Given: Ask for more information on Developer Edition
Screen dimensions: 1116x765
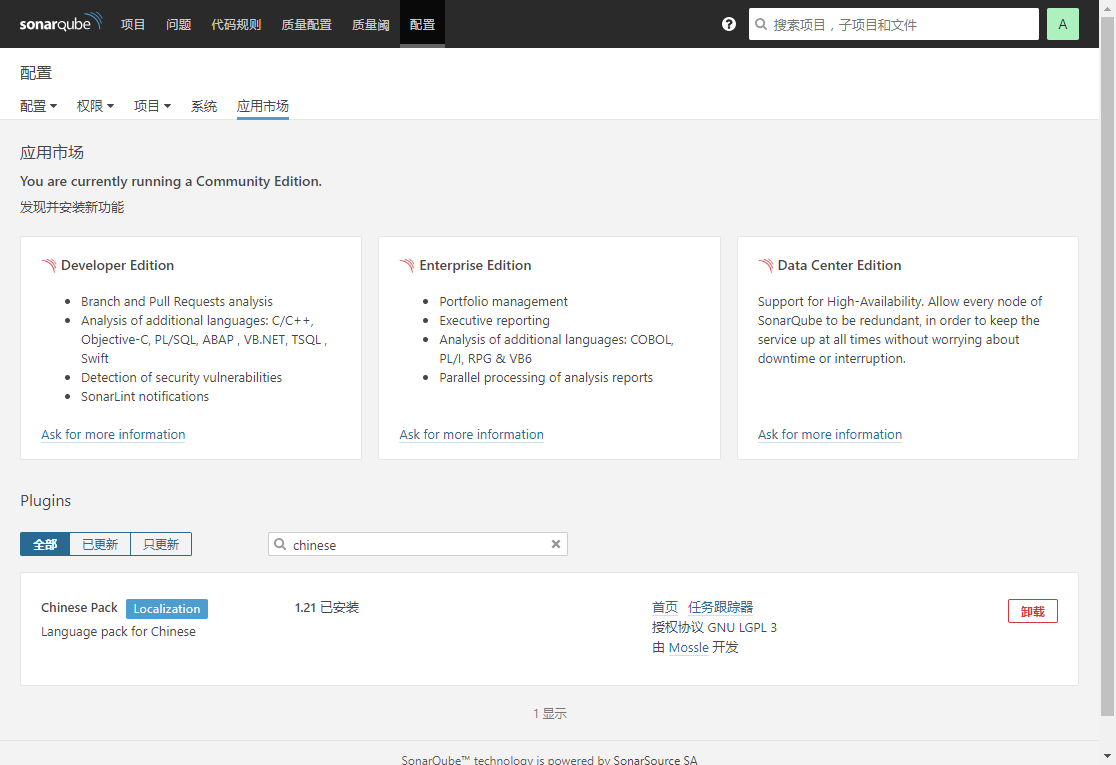Looking at the screenshot, I should pos(113,434).
